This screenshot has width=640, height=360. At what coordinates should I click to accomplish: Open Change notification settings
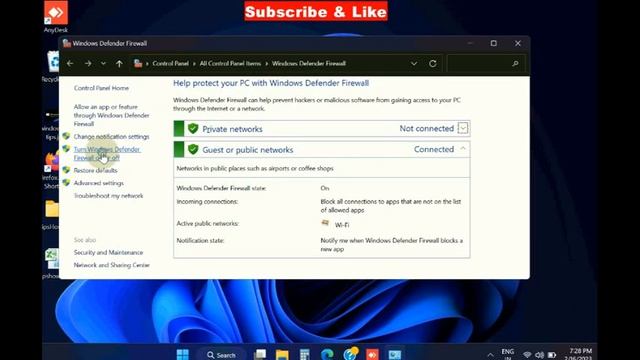pos(111,137)
